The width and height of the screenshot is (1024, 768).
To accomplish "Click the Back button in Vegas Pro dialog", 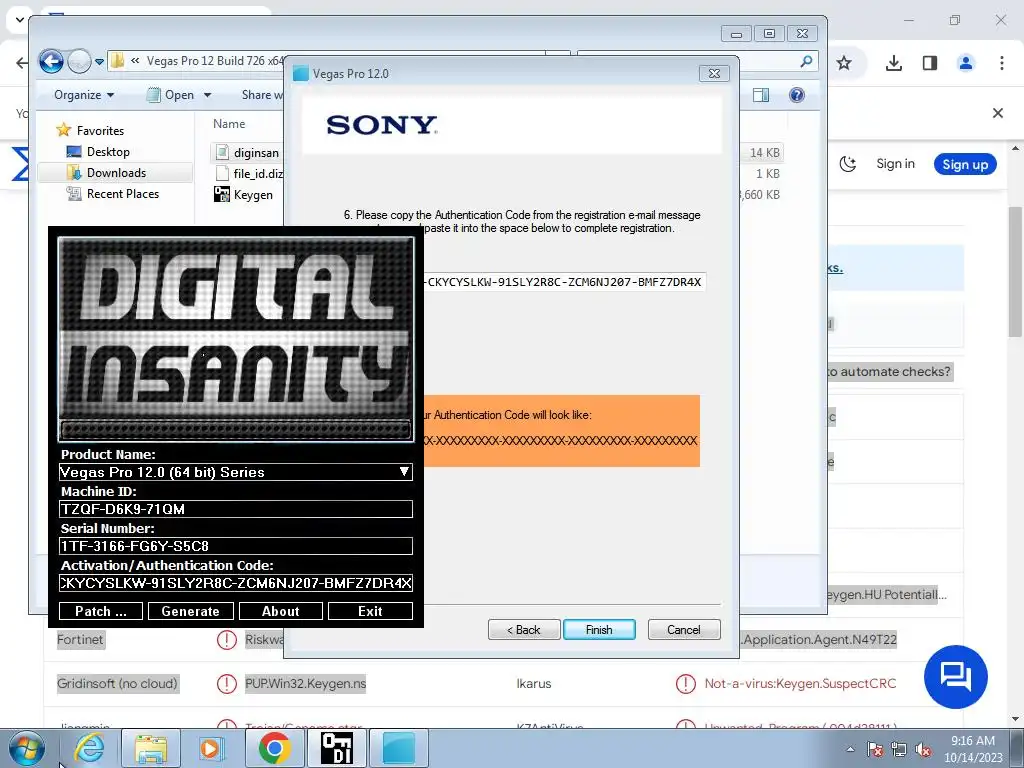I will (524, 630).
